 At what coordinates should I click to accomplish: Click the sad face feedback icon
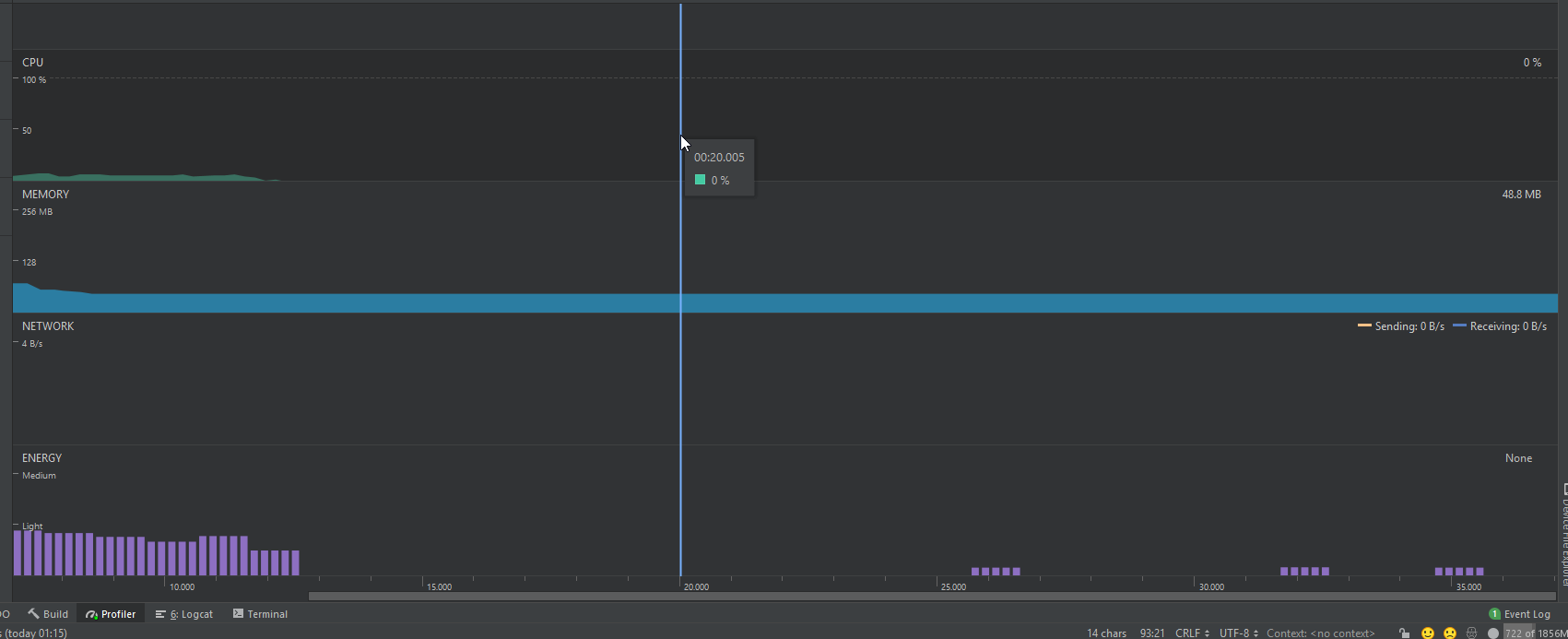click(x=1450, y=633)
